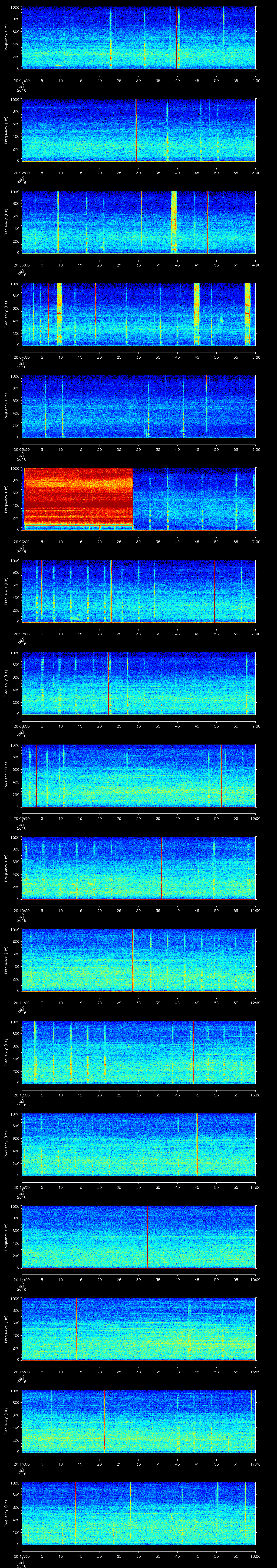This screenshot has height=1568, width=277.
Task: Click the Frequency (Hz) axis label of 20:12 panel
Action: click(6, 1052)
